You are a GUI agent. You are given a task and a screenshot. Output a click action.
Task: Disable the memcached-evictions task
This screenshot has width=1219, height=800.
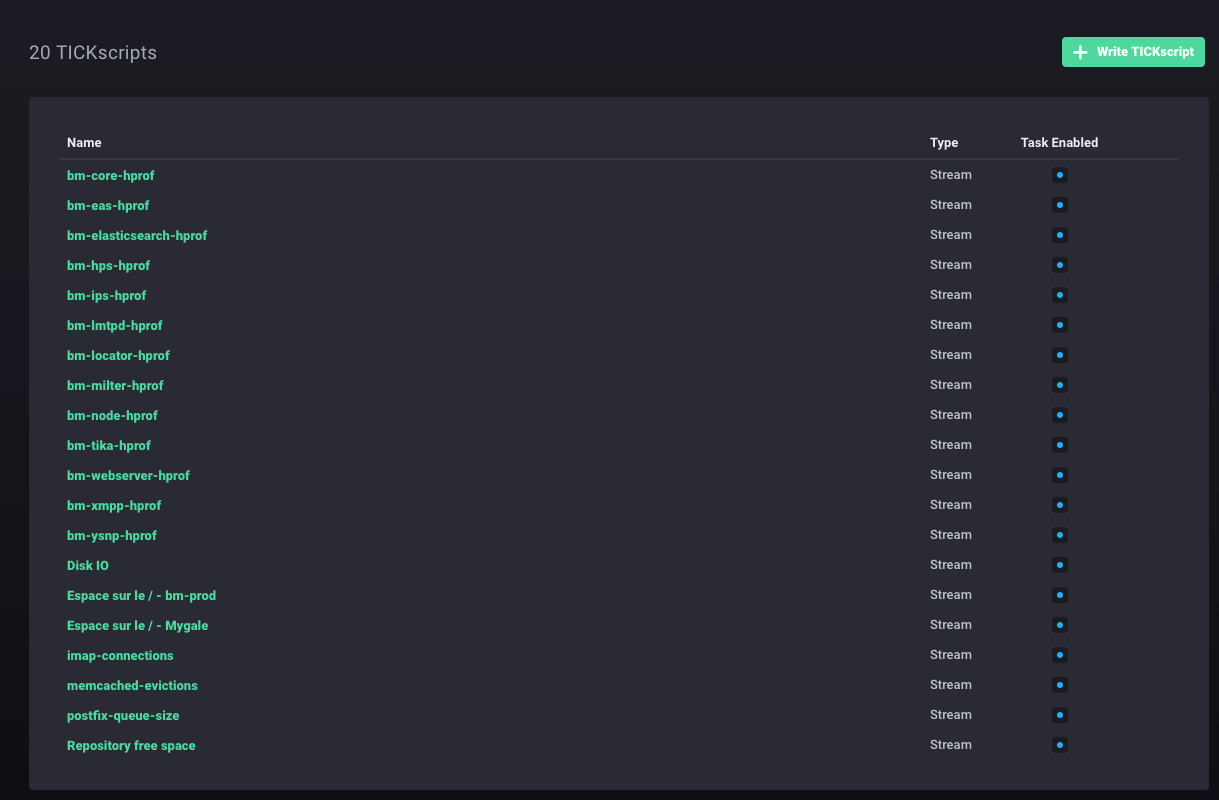point(1060,685)
